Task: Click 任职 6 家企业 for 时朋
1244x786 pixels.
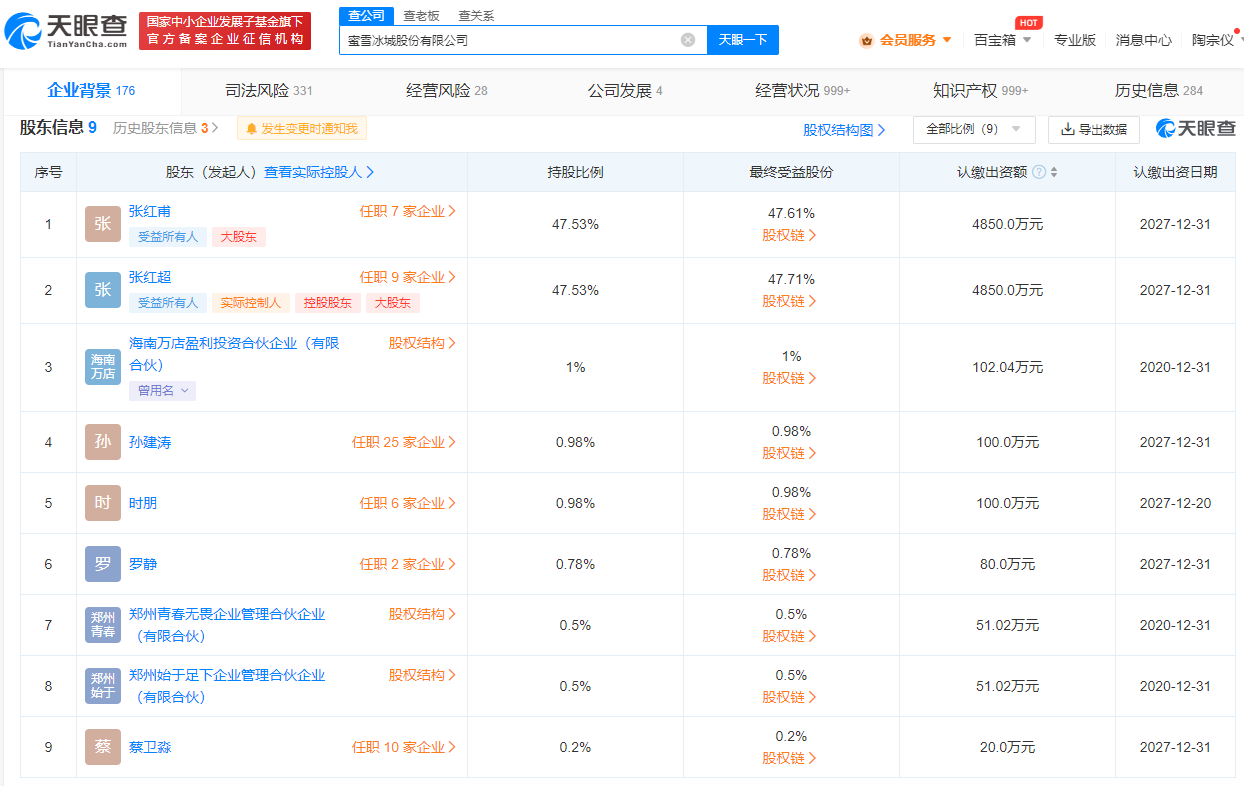Action: [x=408, y=503]
